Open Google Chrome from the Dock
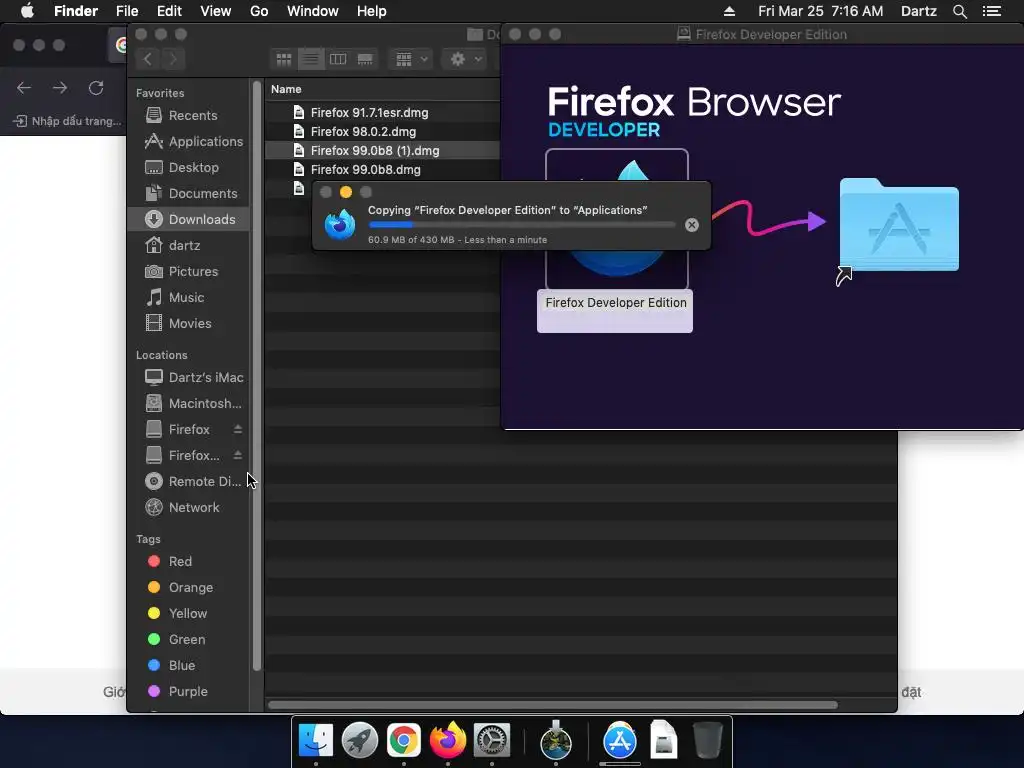The image size is (1024, 768). (x=404, y=741)
